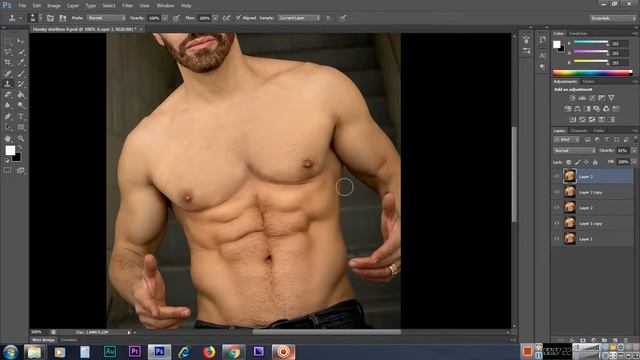The height and width of the screenshot is (360, 640).
Task: Select the Dodge tool
Action: (20, 105)
